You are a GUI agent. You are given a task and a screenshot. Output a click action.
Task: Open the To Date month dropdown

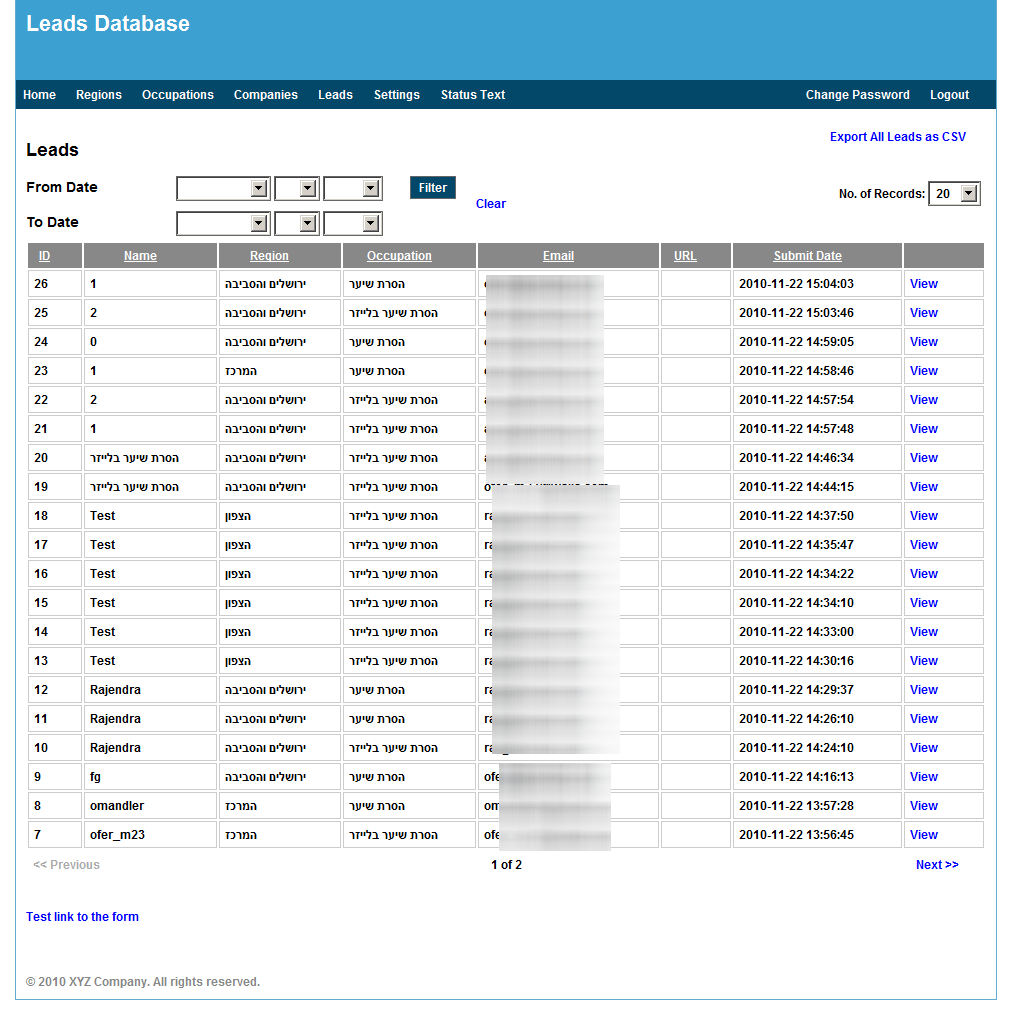pyautogui.click(x=222, y=223)
